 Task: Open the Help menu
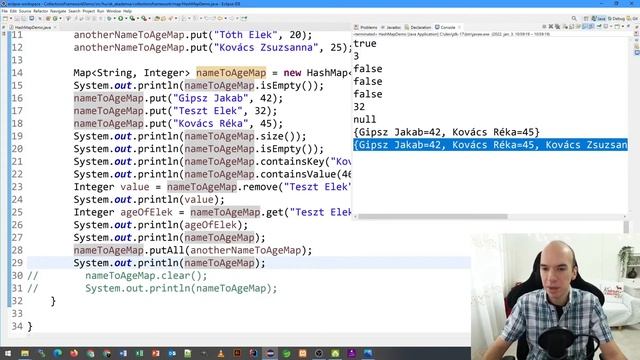pyautogui.click(x=127, y=11)
